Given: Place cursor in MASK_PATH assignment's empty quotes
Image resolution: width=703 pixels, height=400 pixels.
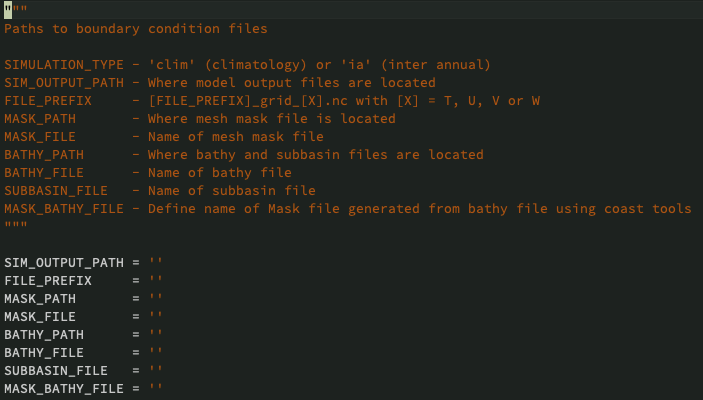Looking at the screenshot, I should [x=156, y=298].
